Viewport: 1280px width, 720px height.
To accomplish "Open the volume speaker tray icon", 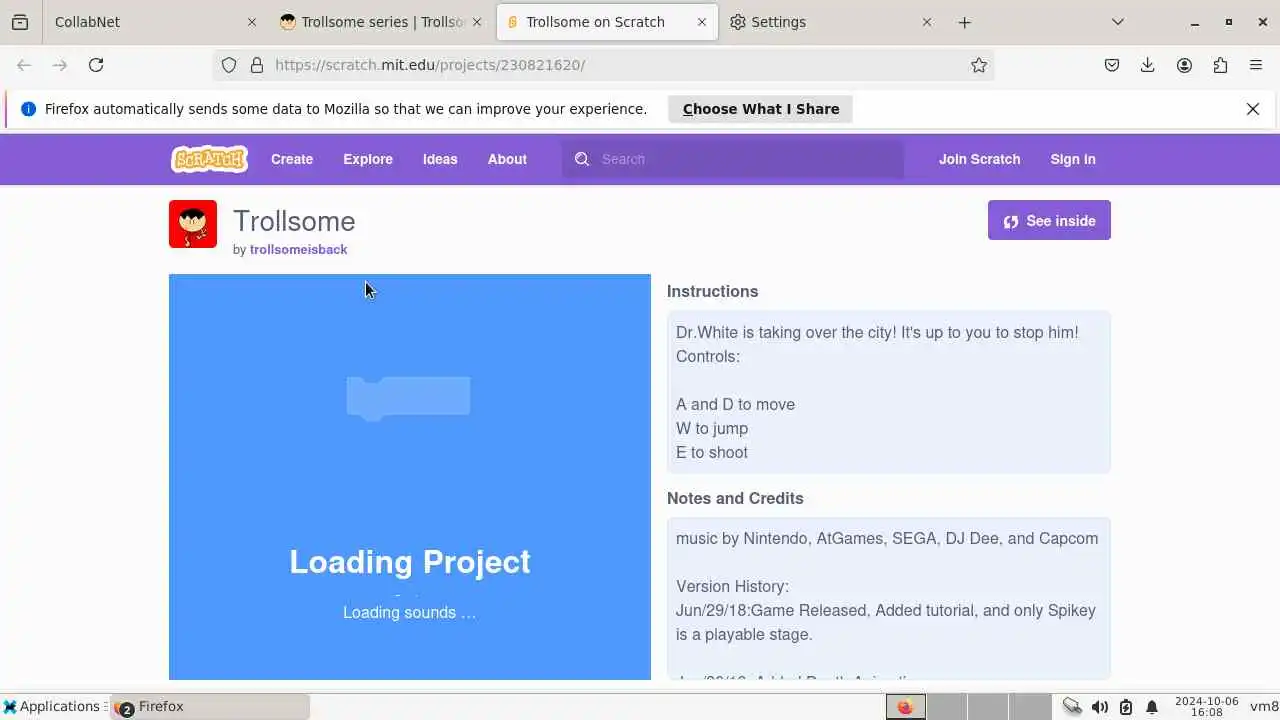I will [1099, 707].
